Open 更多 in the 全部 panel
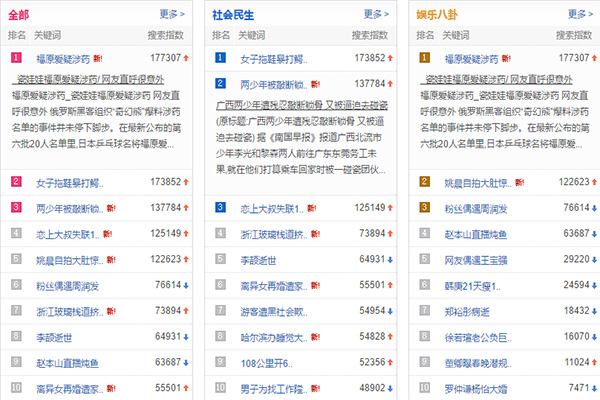 (x=172, y=14)
